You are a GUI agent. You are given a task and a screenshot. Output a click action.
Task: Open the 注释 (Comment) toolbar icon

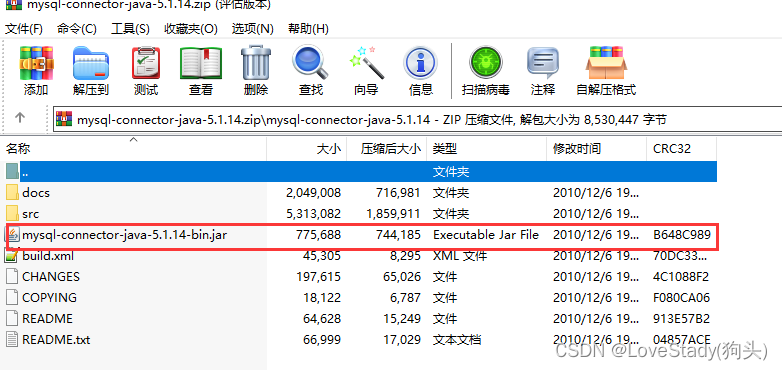tap(543, 70)
